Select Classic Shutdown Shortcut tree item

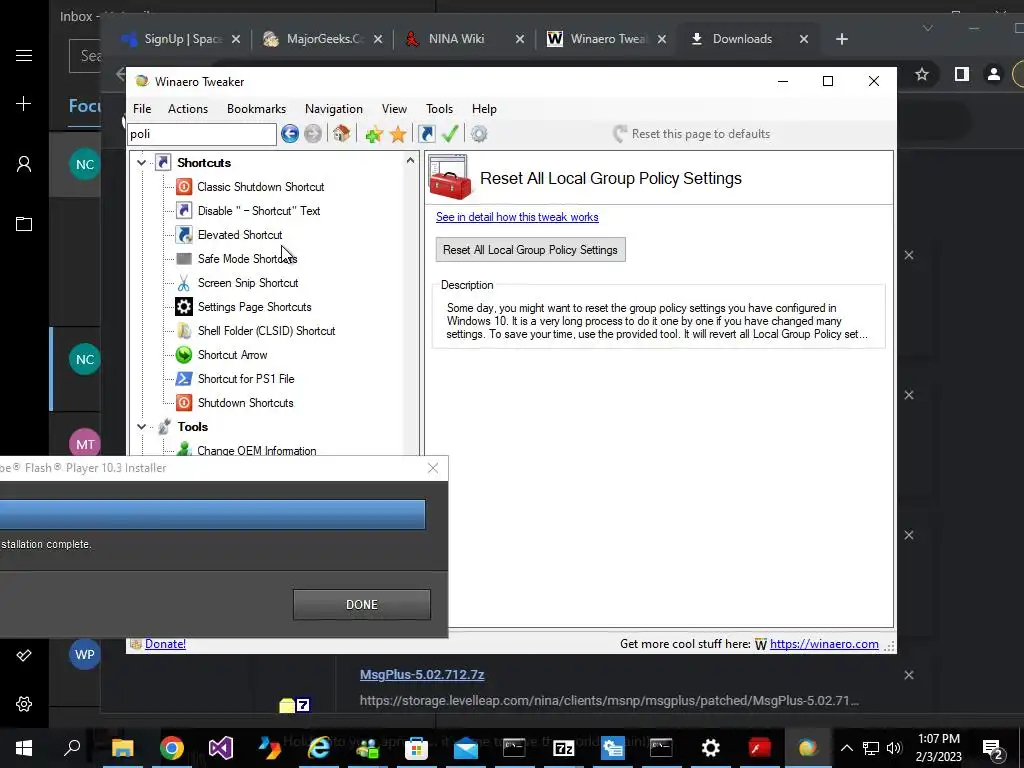pyautogui.click(x=261, y=187)
